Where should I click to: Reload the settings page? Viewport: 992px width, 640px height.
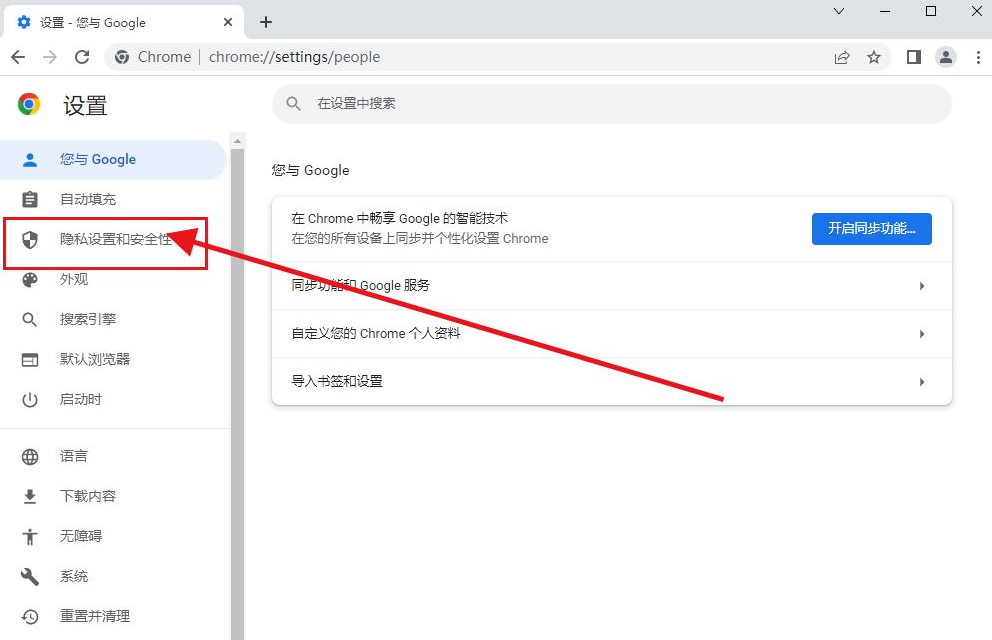[x=82, y=57]
